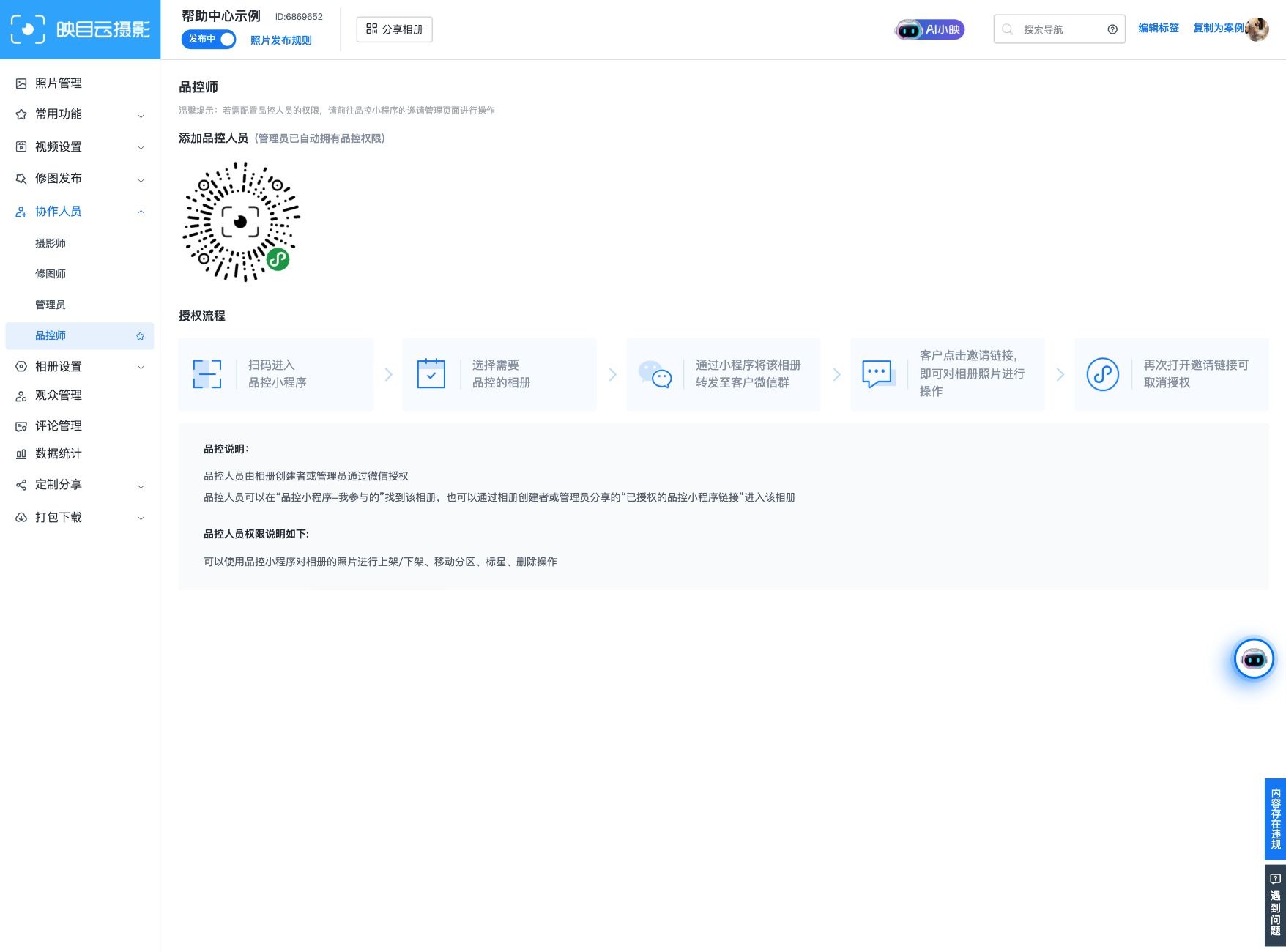Click the search help question-mark icon
The image size is (1286, 952).
point(1112,29)
